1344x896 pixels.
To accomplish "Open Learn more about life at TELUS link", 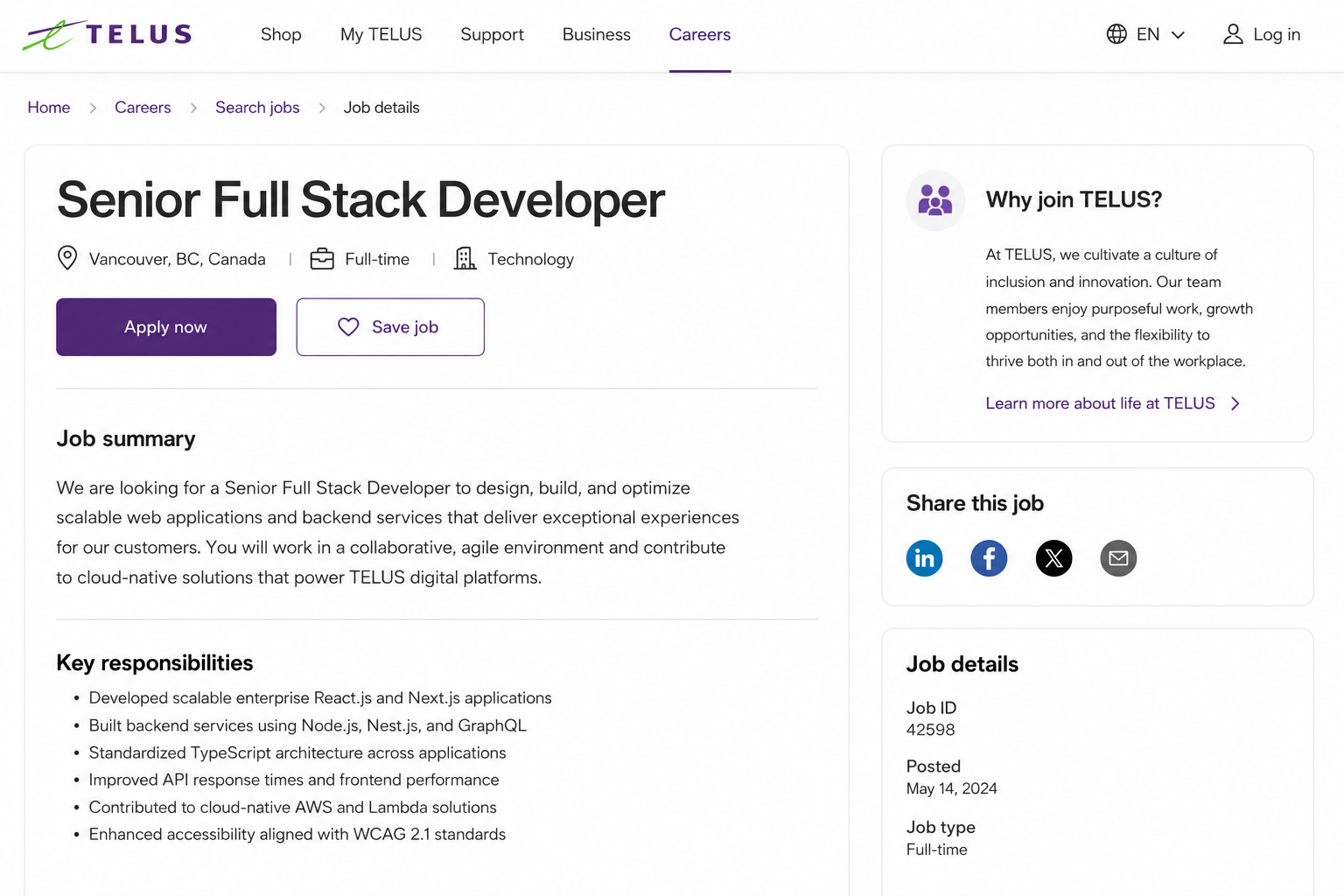I will (1100, 403).
